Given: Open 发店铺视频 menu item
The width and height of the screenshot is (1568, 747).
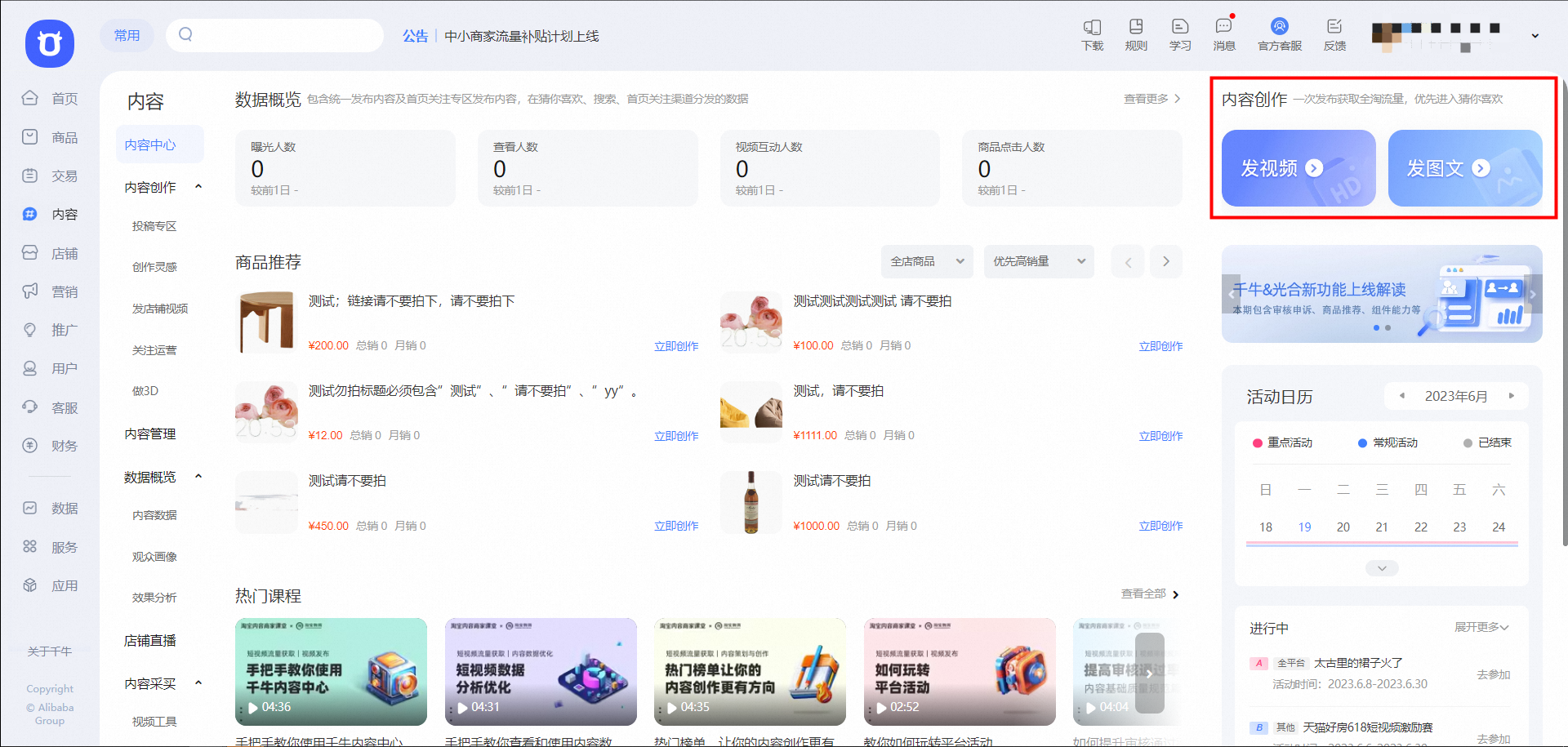Looking at the screenshot, I should tap(160, 309).
